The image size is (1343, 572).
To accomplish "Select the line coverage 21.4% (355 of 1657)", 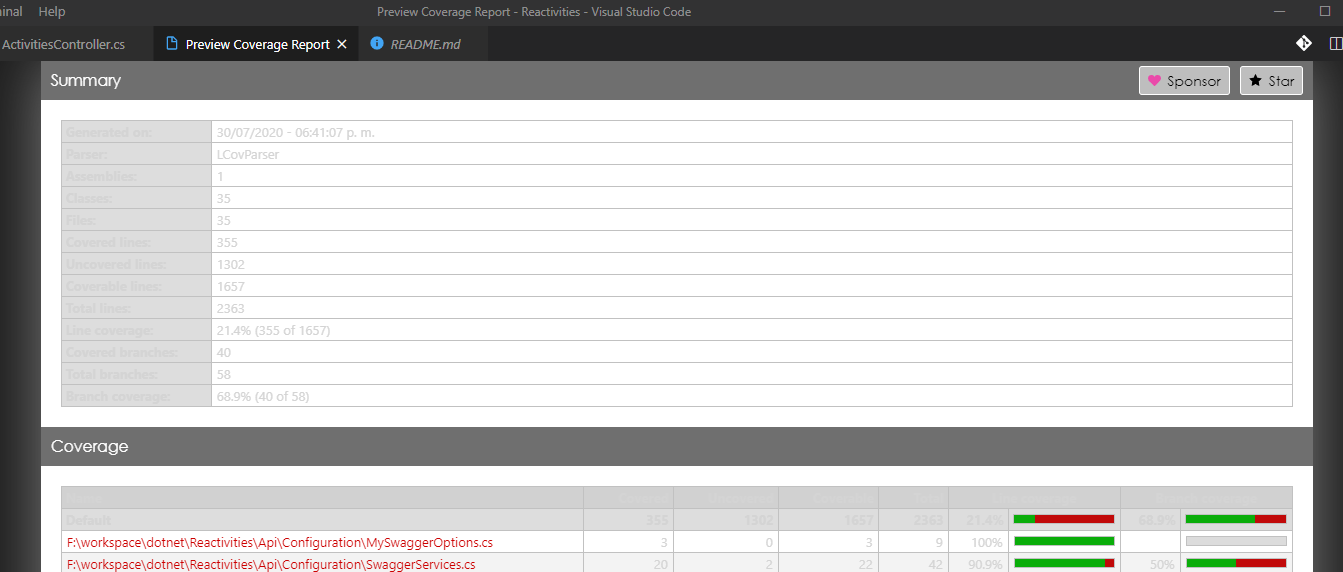I will coord(274,330).
